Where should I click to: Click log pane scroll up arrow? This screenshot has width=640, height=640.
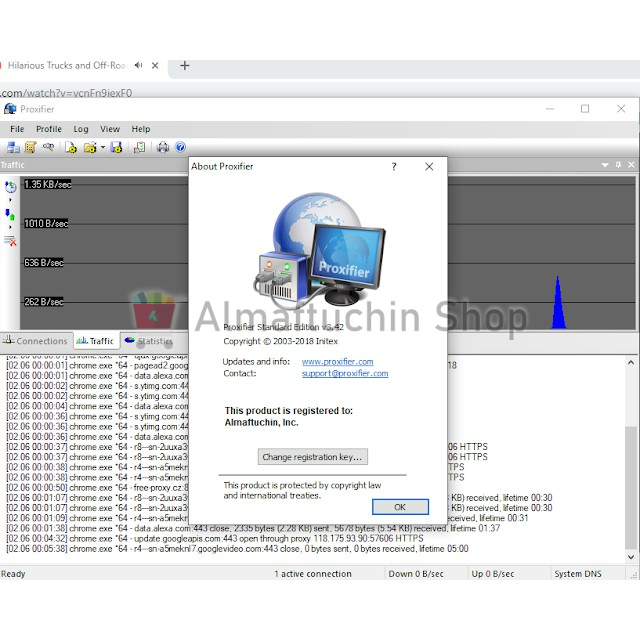pyautogui.click(x=631, y=362)
